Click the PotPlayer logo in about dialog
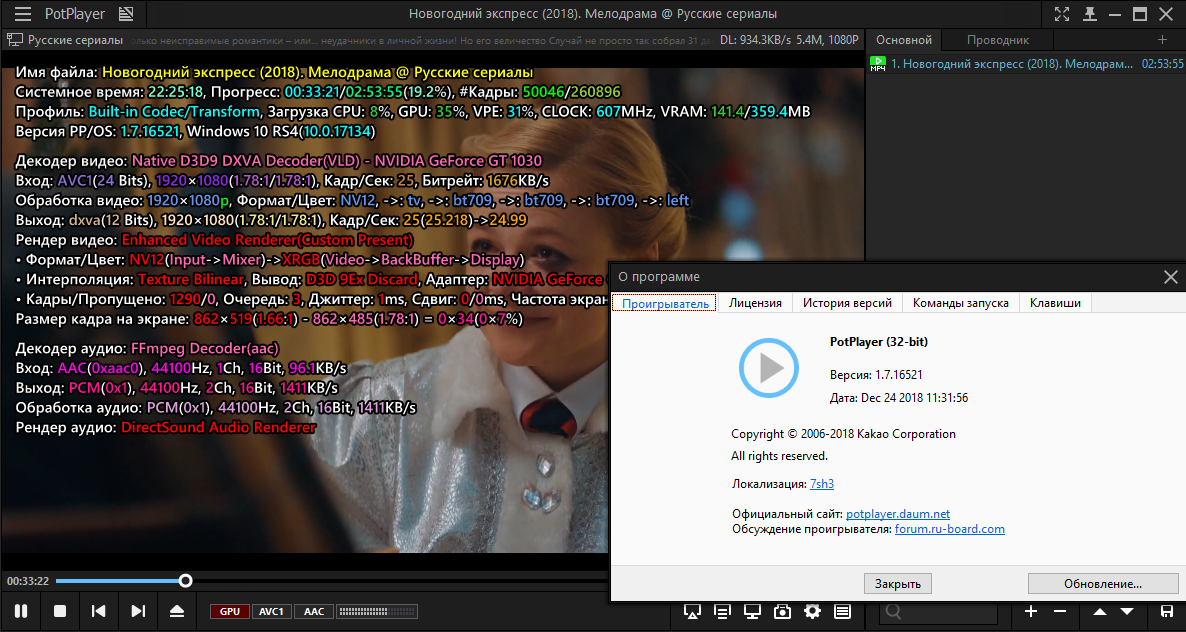The image size is (1186, 632). click(x=768, y=368)
